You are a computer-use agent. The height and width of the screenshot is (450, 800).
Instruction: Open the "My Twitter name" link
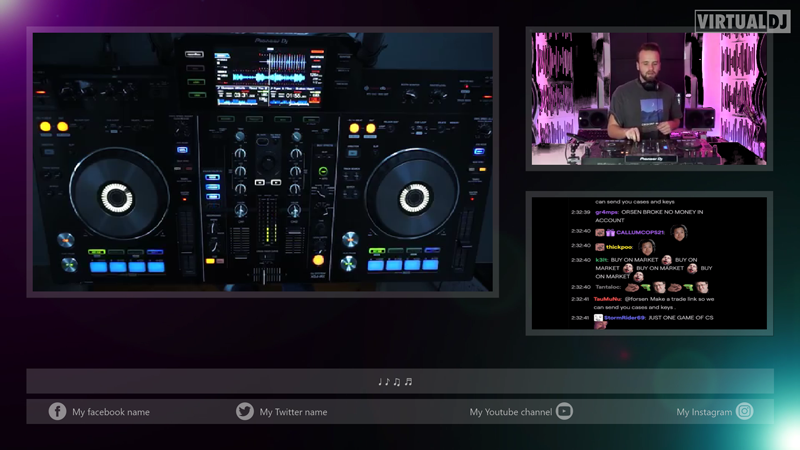[293, 412]
